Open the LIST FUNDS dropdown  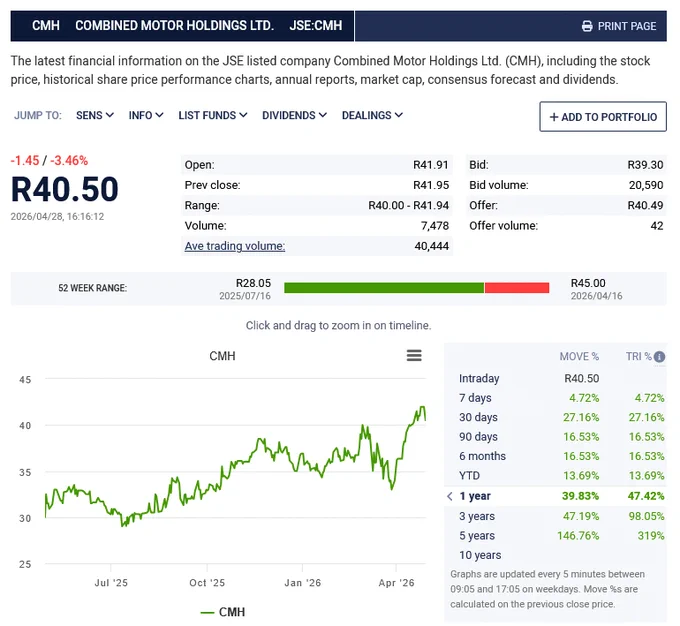pyautogui.click(x=213, y=115)
